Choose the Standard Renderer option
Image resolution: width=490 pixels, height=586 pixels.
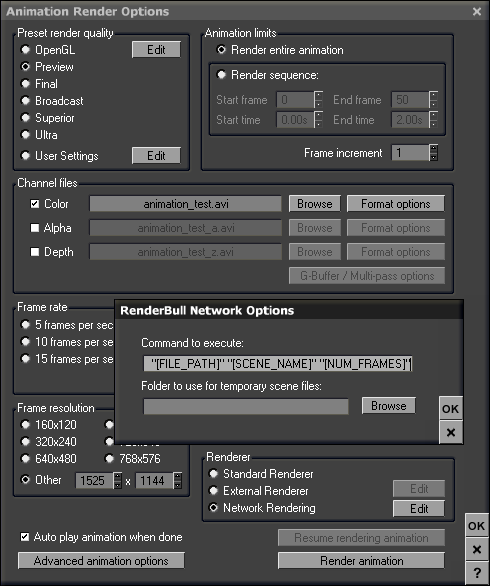pos(213,474)
